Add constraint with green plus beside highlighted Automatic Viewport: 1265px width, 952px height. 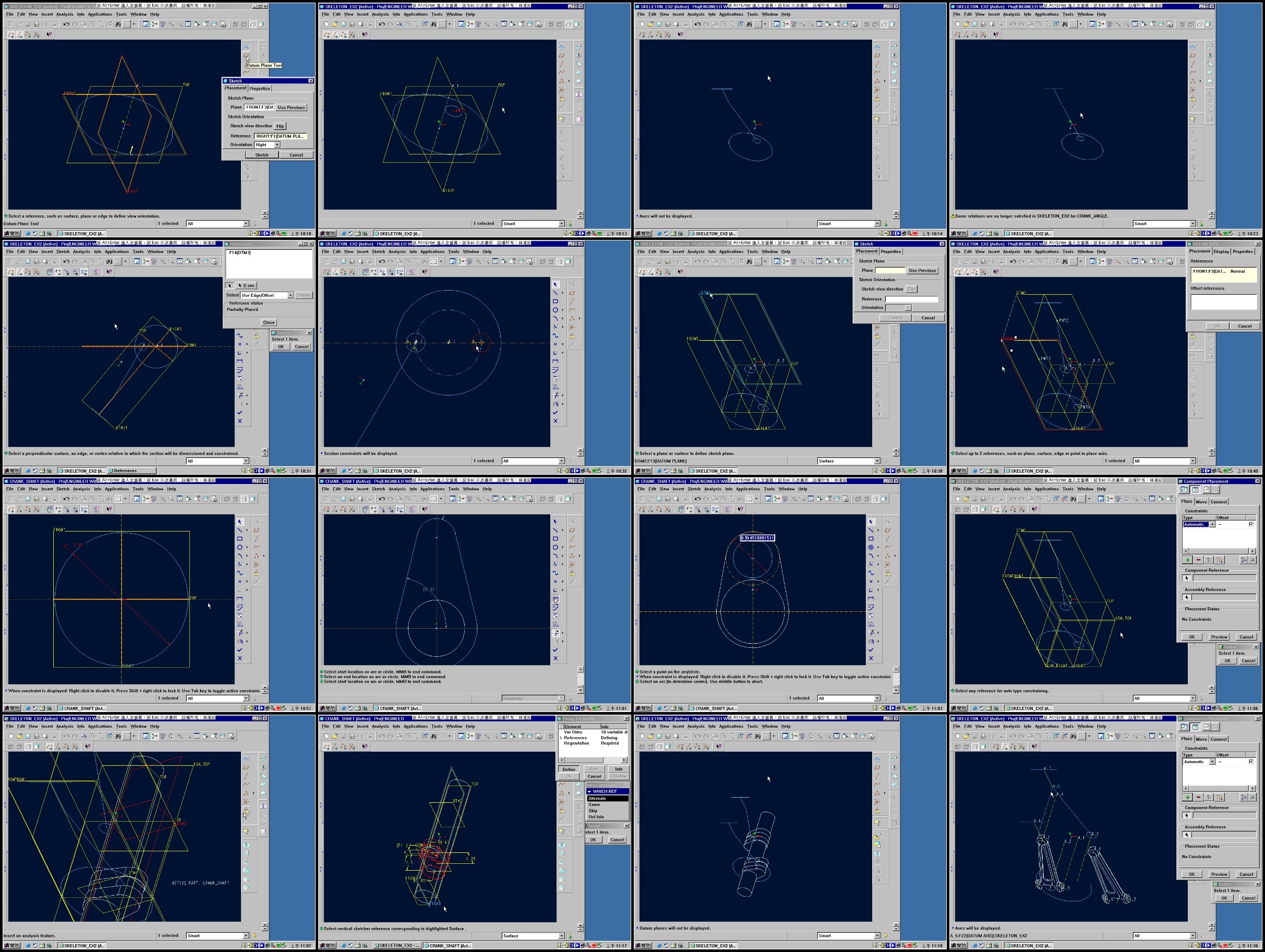pyautogui.click(x=1187, y=560)
